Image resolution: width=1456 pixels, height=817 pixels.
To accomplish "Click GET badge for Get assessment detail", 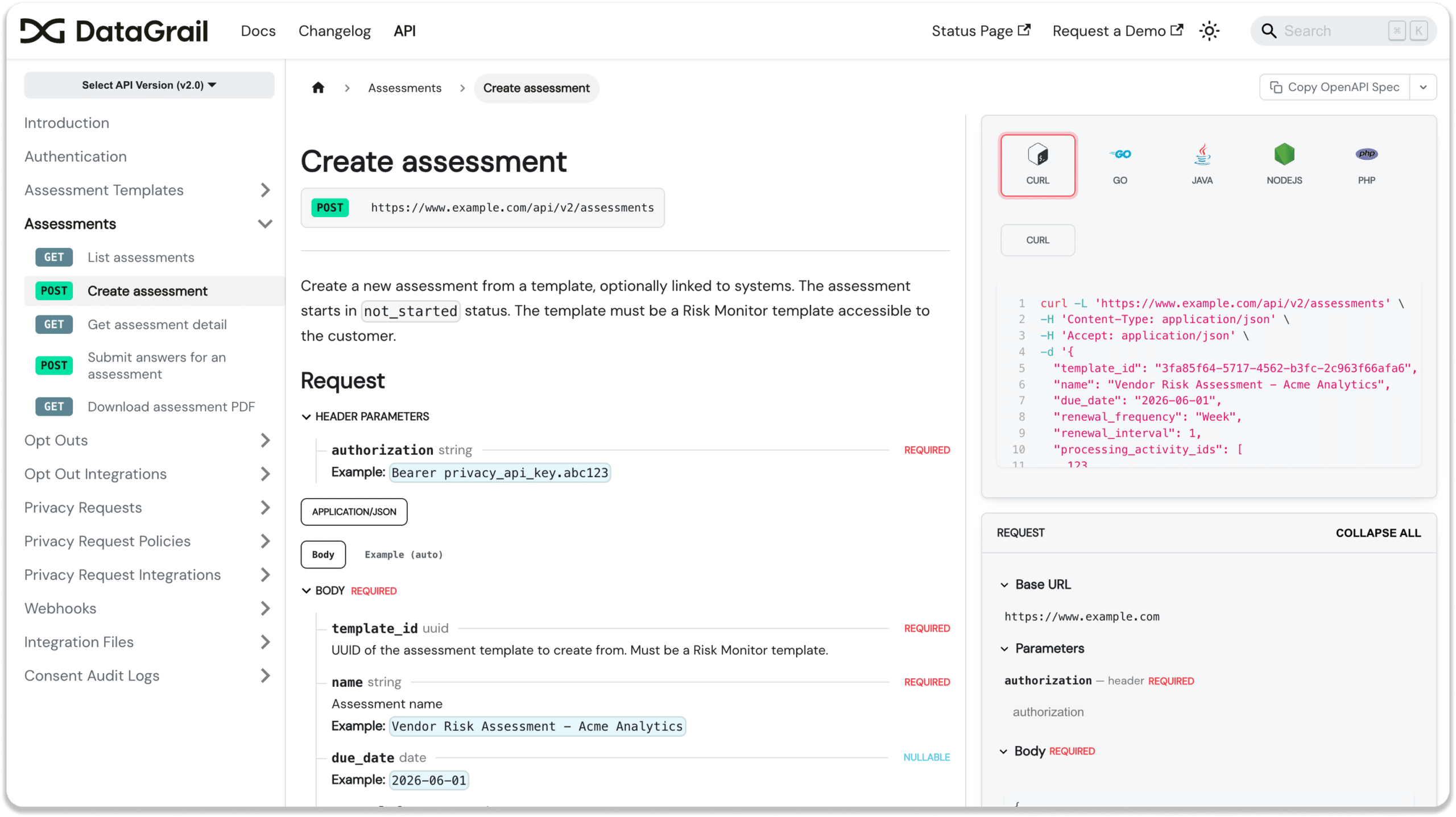I will coord(54,324).
